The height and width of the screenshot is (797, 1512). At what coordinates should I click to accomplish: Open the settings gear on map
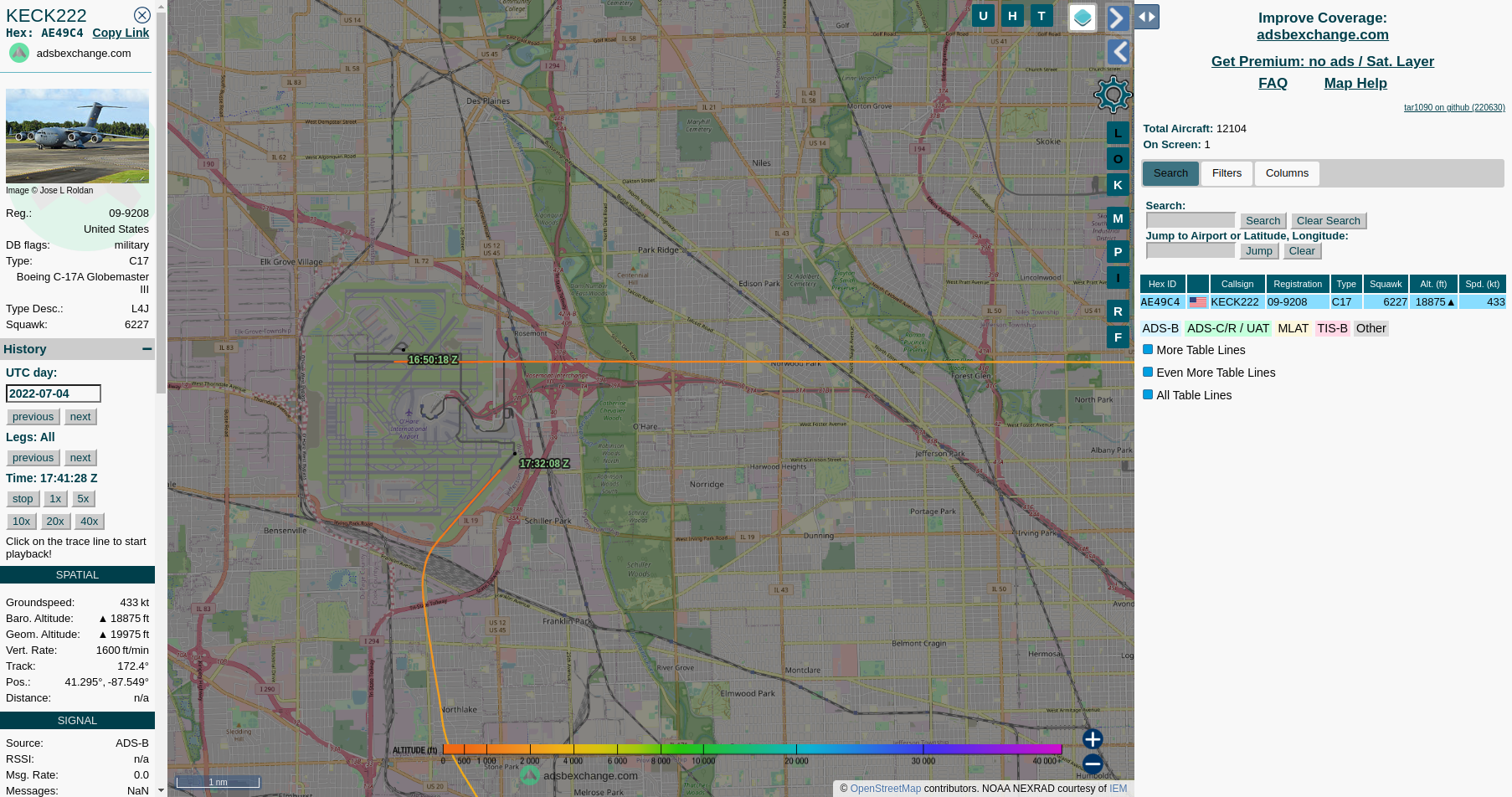[1113, 95]
